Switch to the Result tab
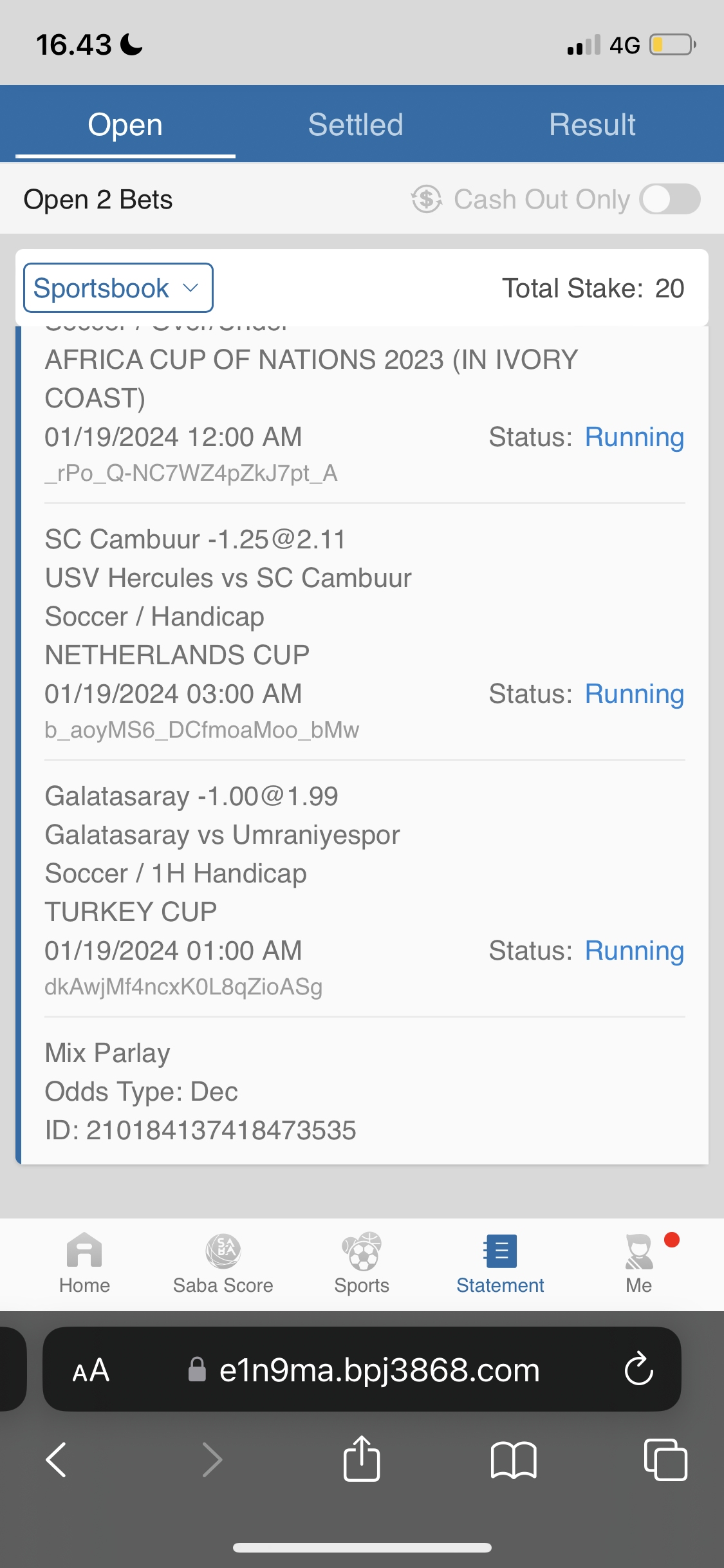Screen dimensions: 724x1568 [592, 124]
